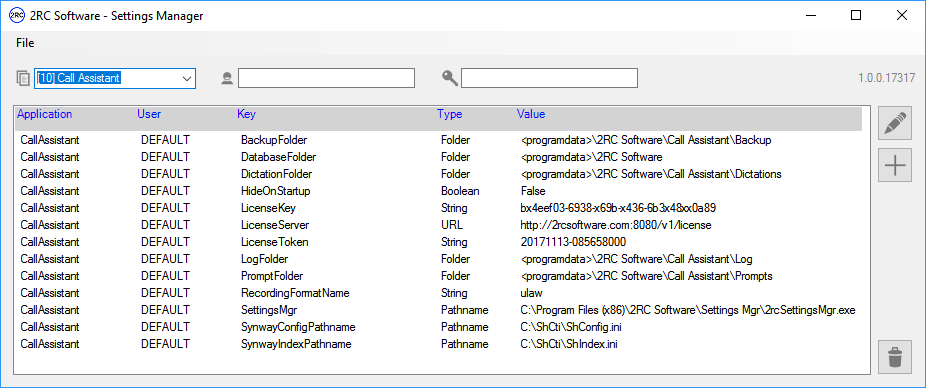
Task: Select the SynwayIndexPathname key row
Action: [x=438, y=344]
